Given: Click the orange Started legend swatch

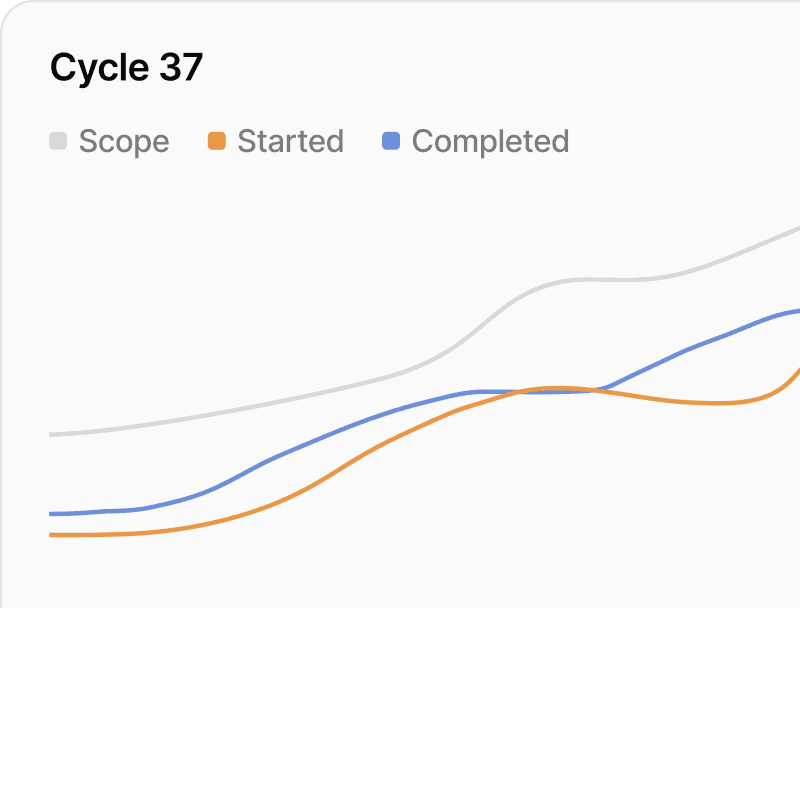Looking at the screenshot, I should 216,142.
